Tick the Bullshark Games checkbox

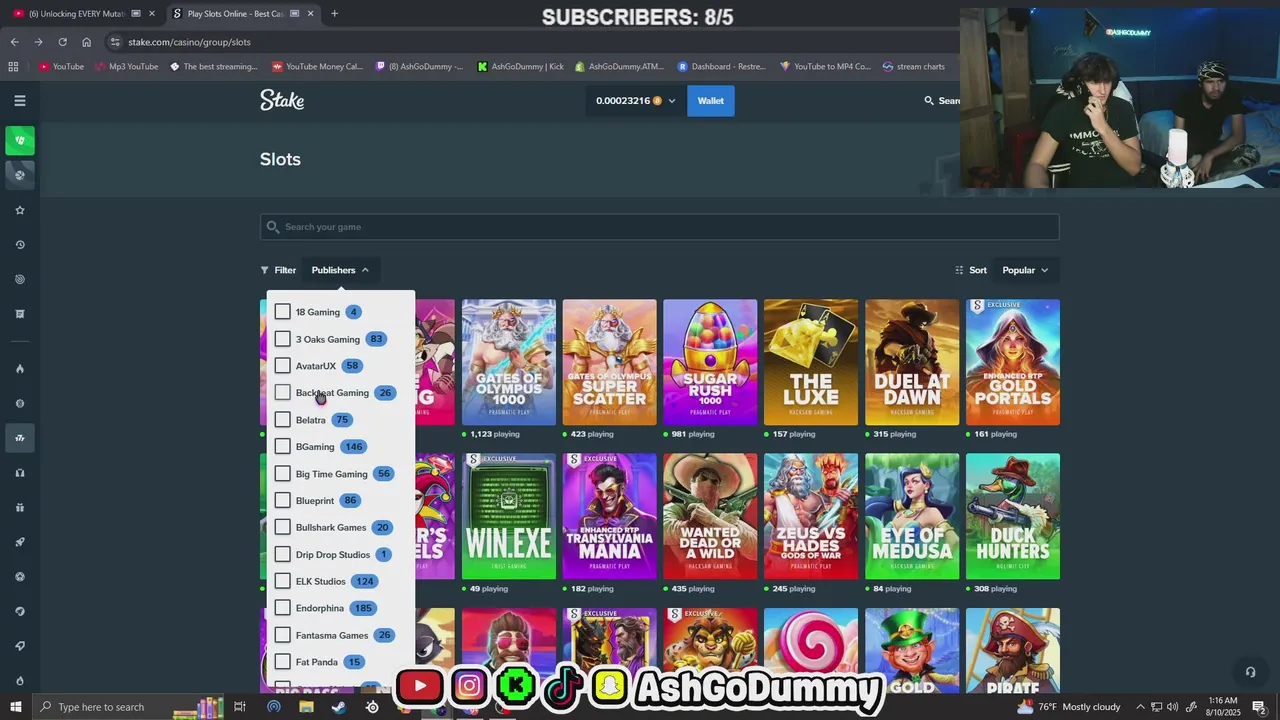[x=282, y=528]
